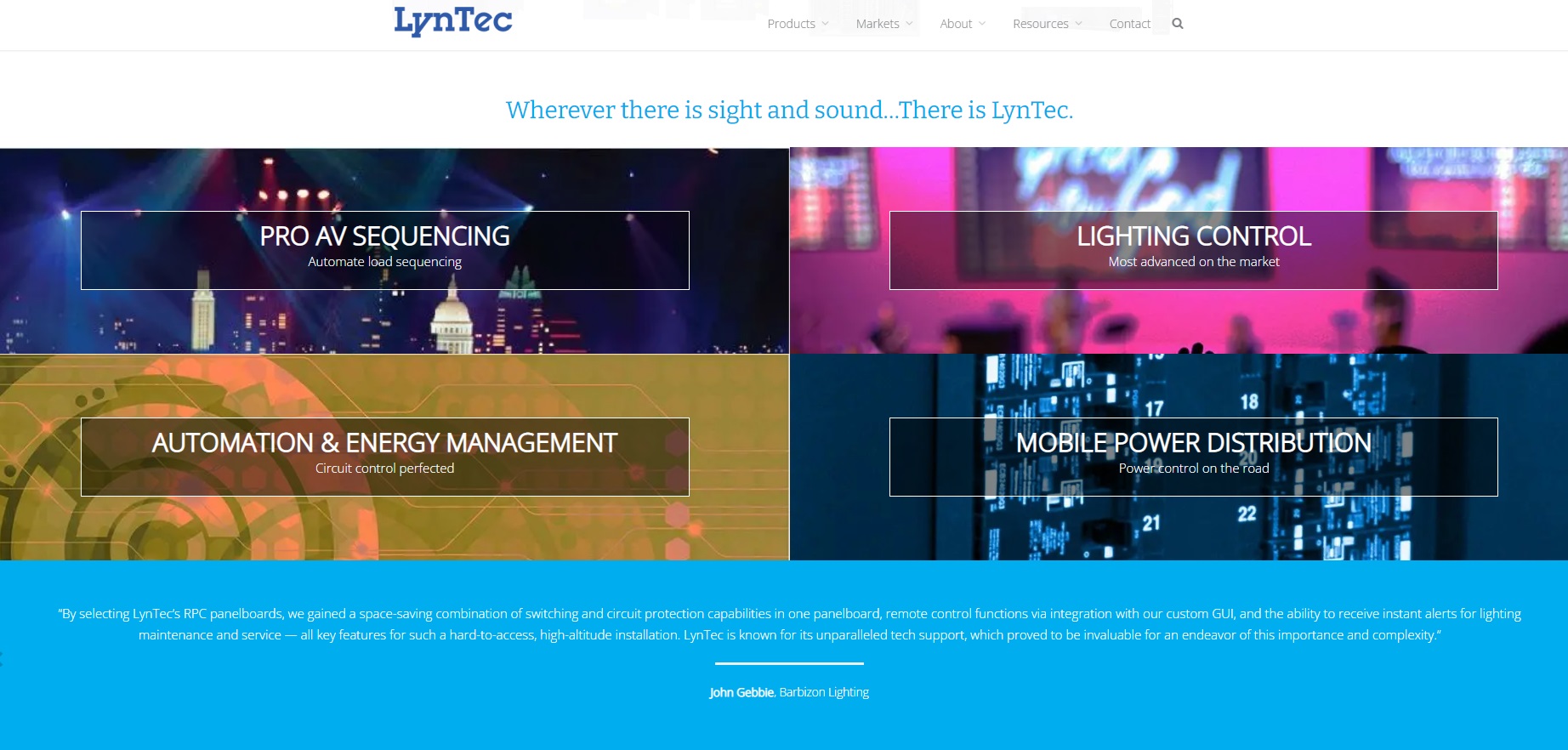Click the John Gebbie, Barbizon Lighting attribution
The width and height of the screenshot is (1568, 750).
789,692
